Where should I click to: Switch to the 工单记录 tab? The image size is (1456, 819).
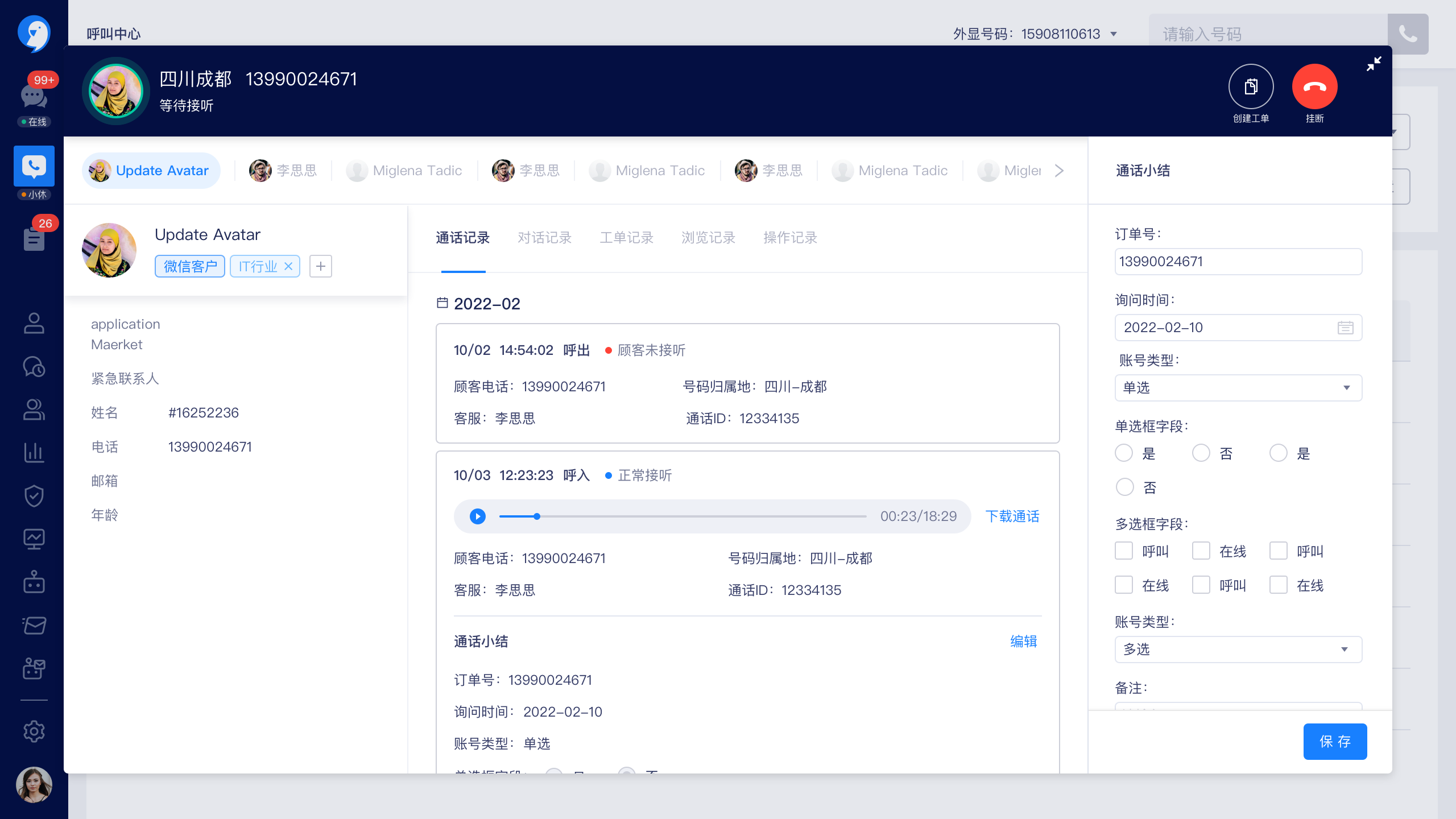(x=626, y=238)
